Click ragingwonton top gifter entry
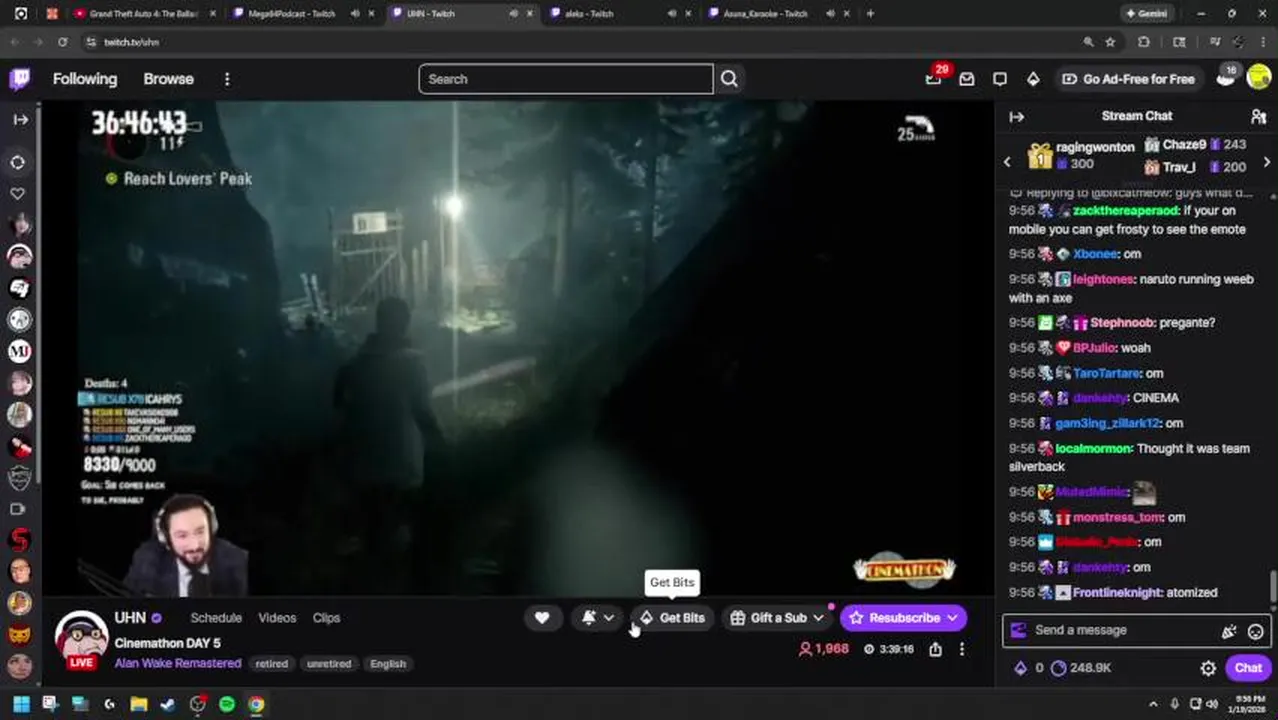Viewport: 1278px width, 720px height. pyautogui.click(x=1083, y=155)
